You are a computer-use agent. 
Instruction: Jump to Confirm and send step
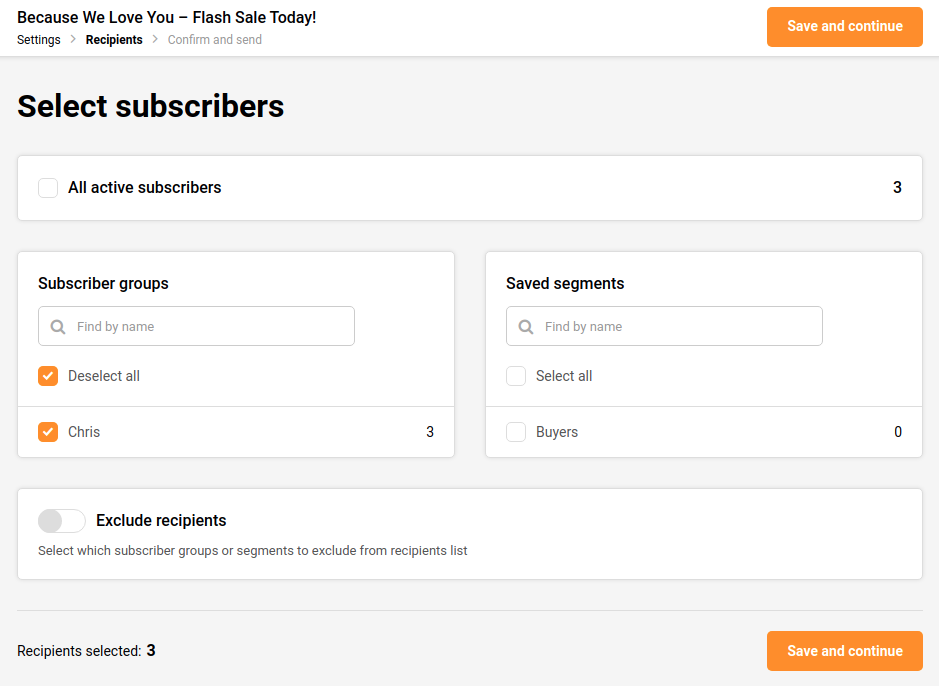(x=215, y=40)
